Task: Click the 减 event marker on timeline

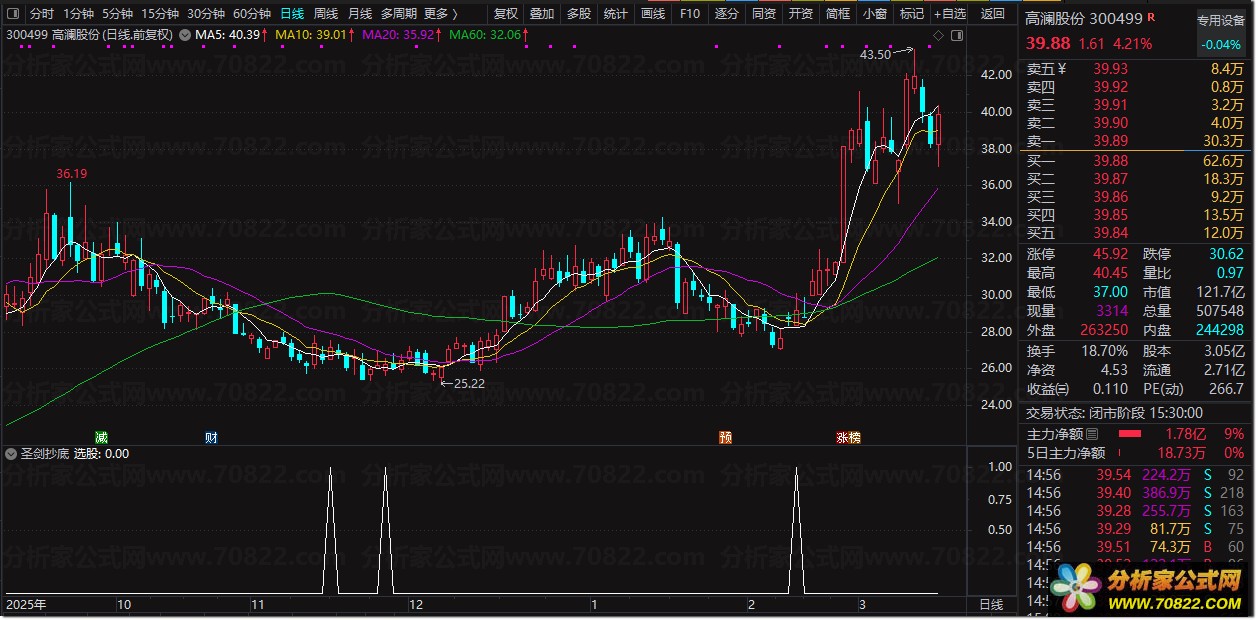Action: coord(101,438)
